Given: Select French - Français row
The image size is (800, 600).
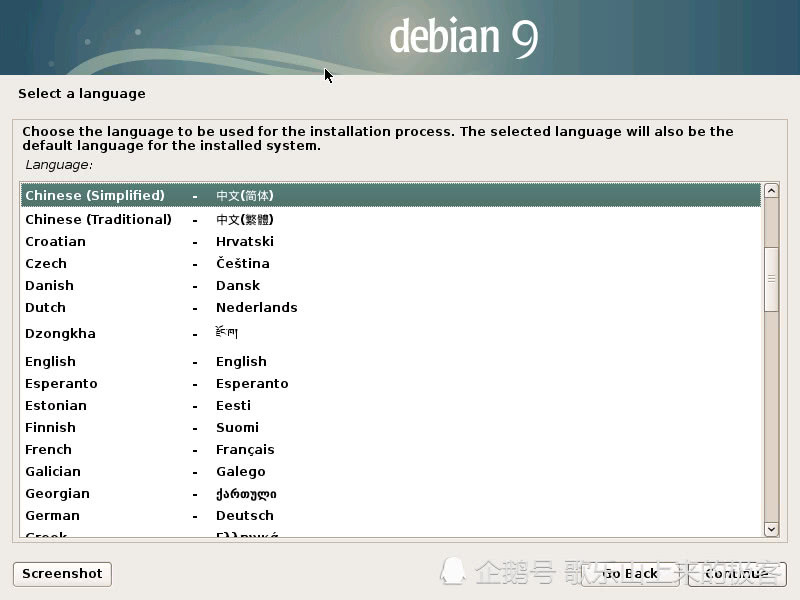Looking at the screenshot, I should pyautogui.click(x=391, y=449).
